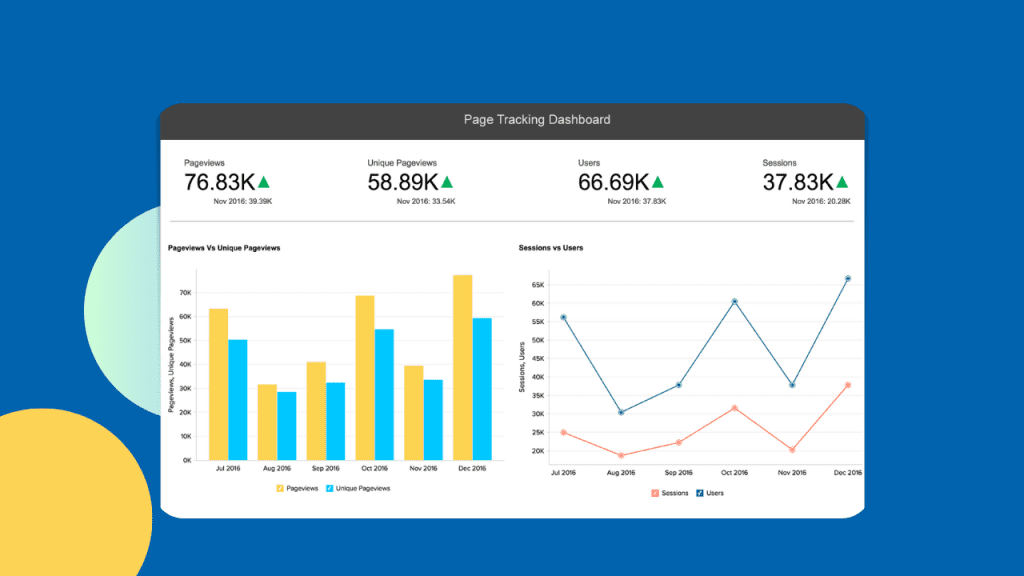Viewport: 1024px width, 576px height.
Task: Select the yellow Pageviews bar for Aug 2016
Action: tap(267, 423)
